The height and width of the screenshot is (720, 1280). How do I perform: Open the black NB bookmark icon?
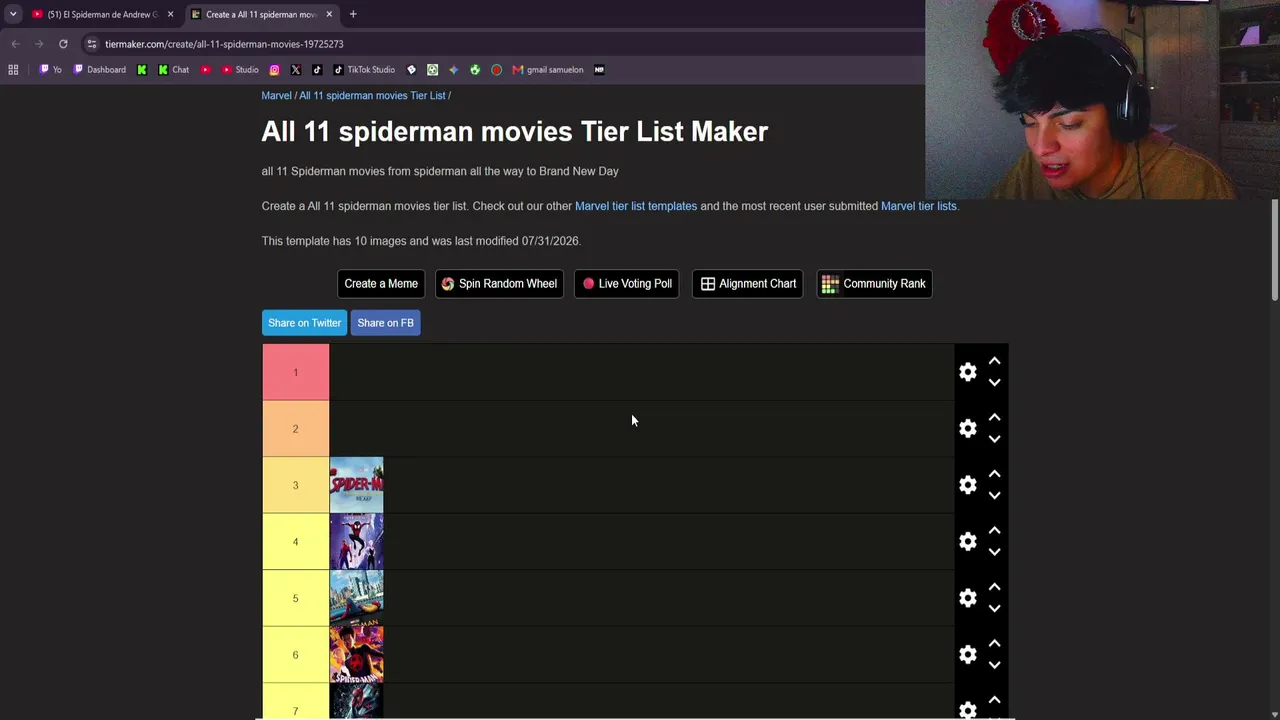pos(599,70)
